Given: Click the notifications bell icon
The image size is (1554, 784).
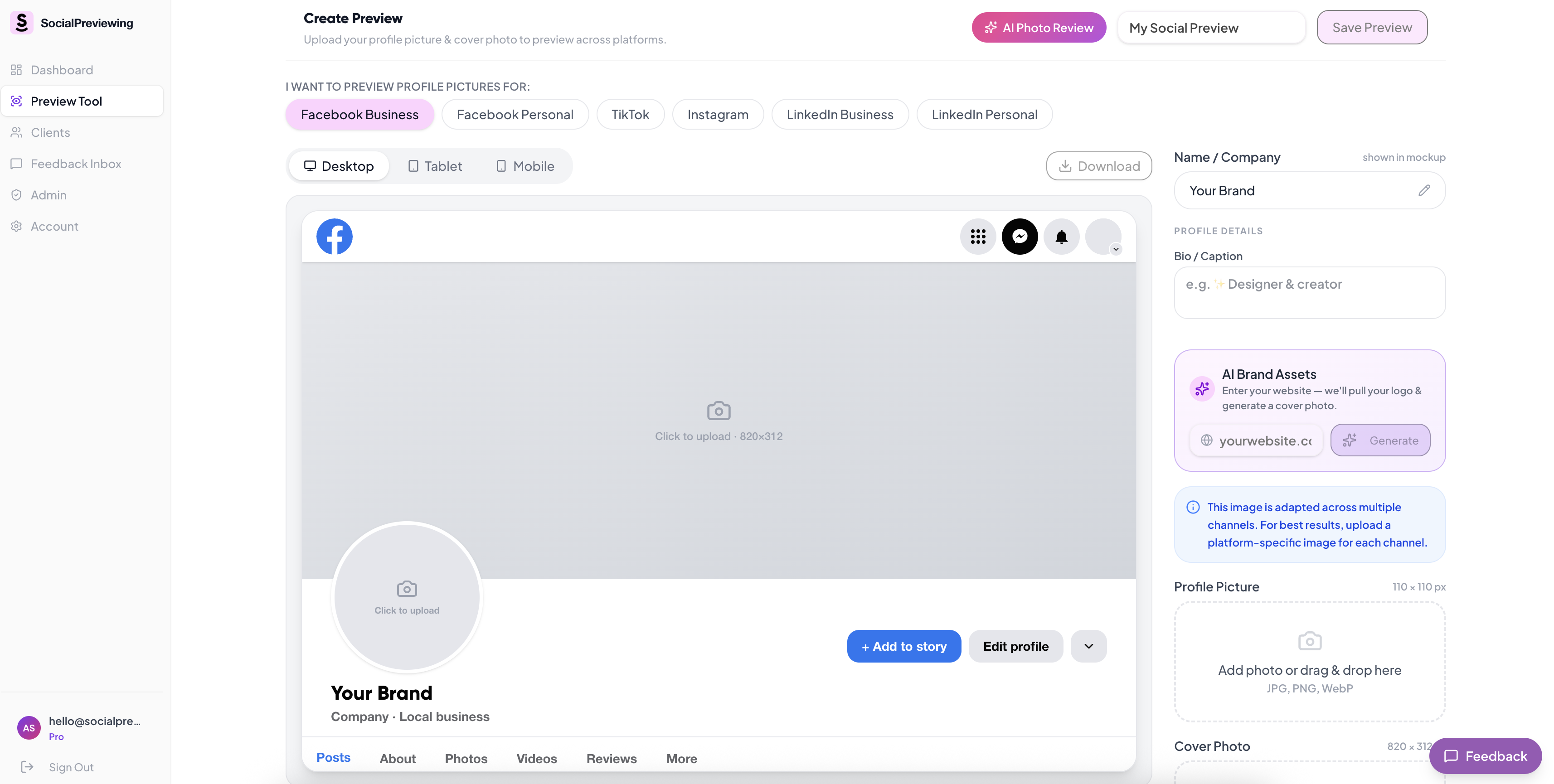Looking at the screenshot, I should point(1061,237).
